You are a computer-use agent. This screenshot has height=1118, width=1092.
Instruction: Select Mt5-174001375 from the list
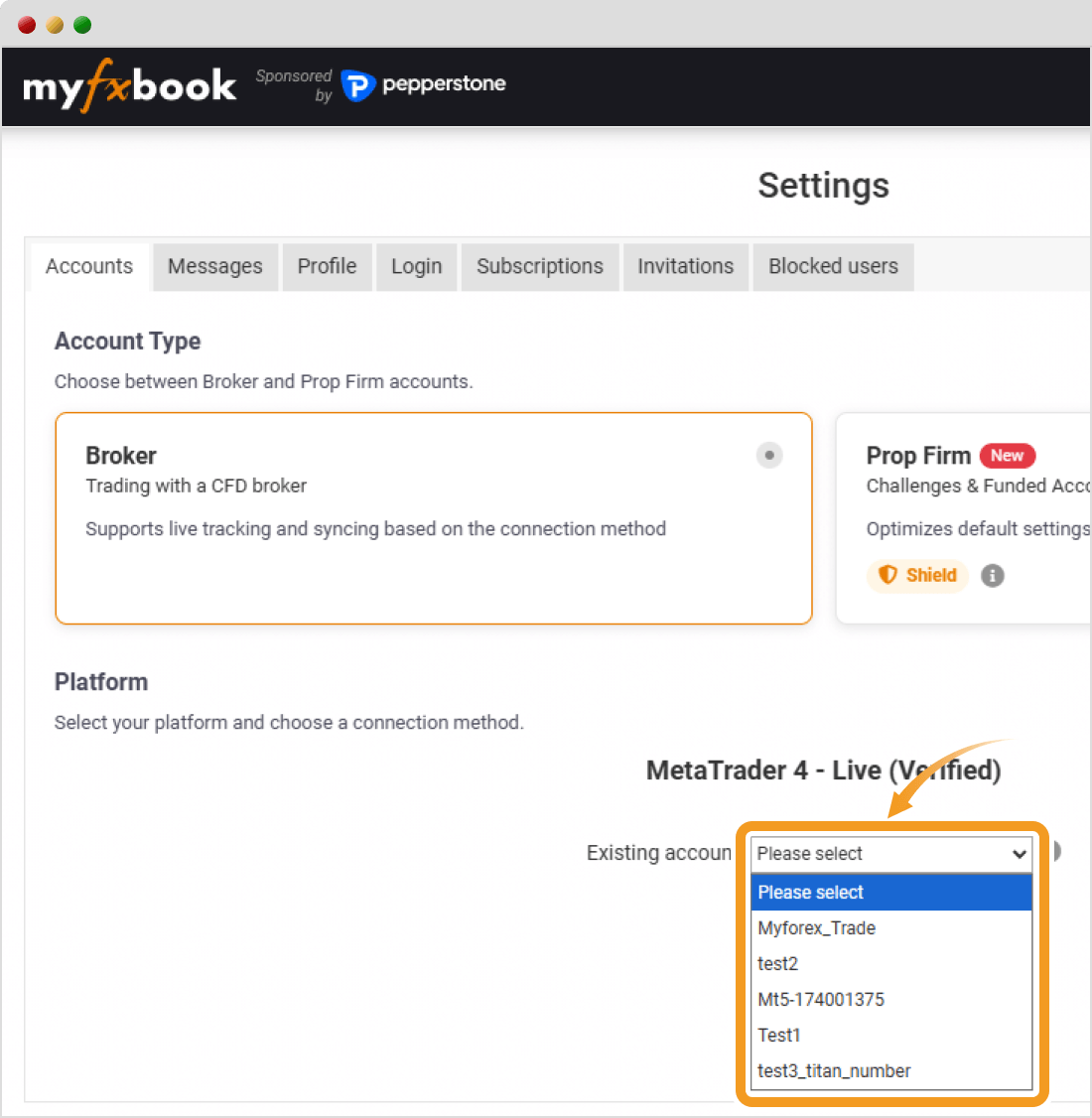point(891,1000)
